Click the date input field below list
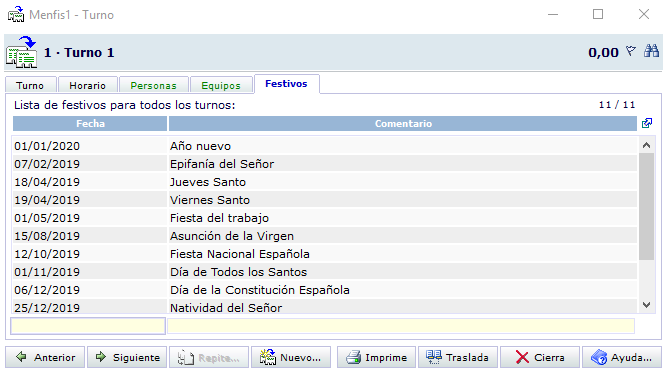667x373 pixels. click(88, 326)
